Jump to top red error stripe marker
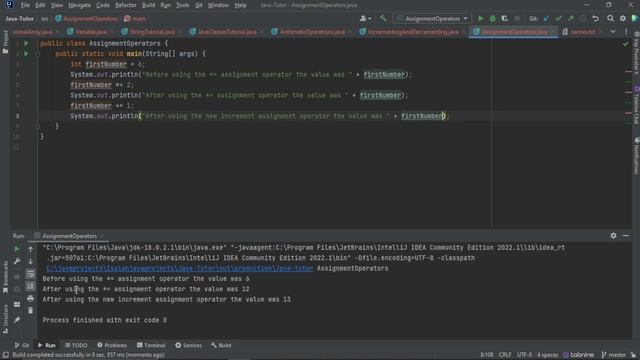The height and width of the screenshot is (360, 640). (x=628, y=72)
